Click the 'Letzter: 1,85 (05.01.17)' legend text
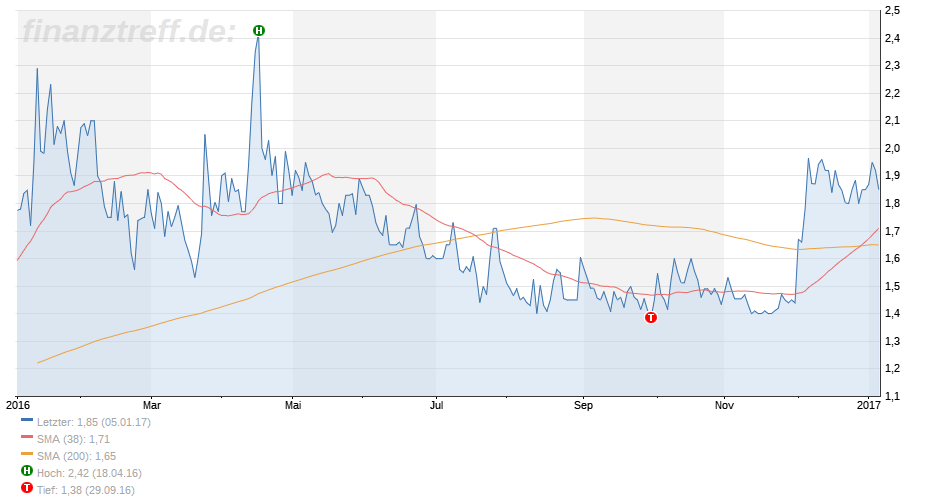This screenshot has width=940, height=500. [93, 422]
